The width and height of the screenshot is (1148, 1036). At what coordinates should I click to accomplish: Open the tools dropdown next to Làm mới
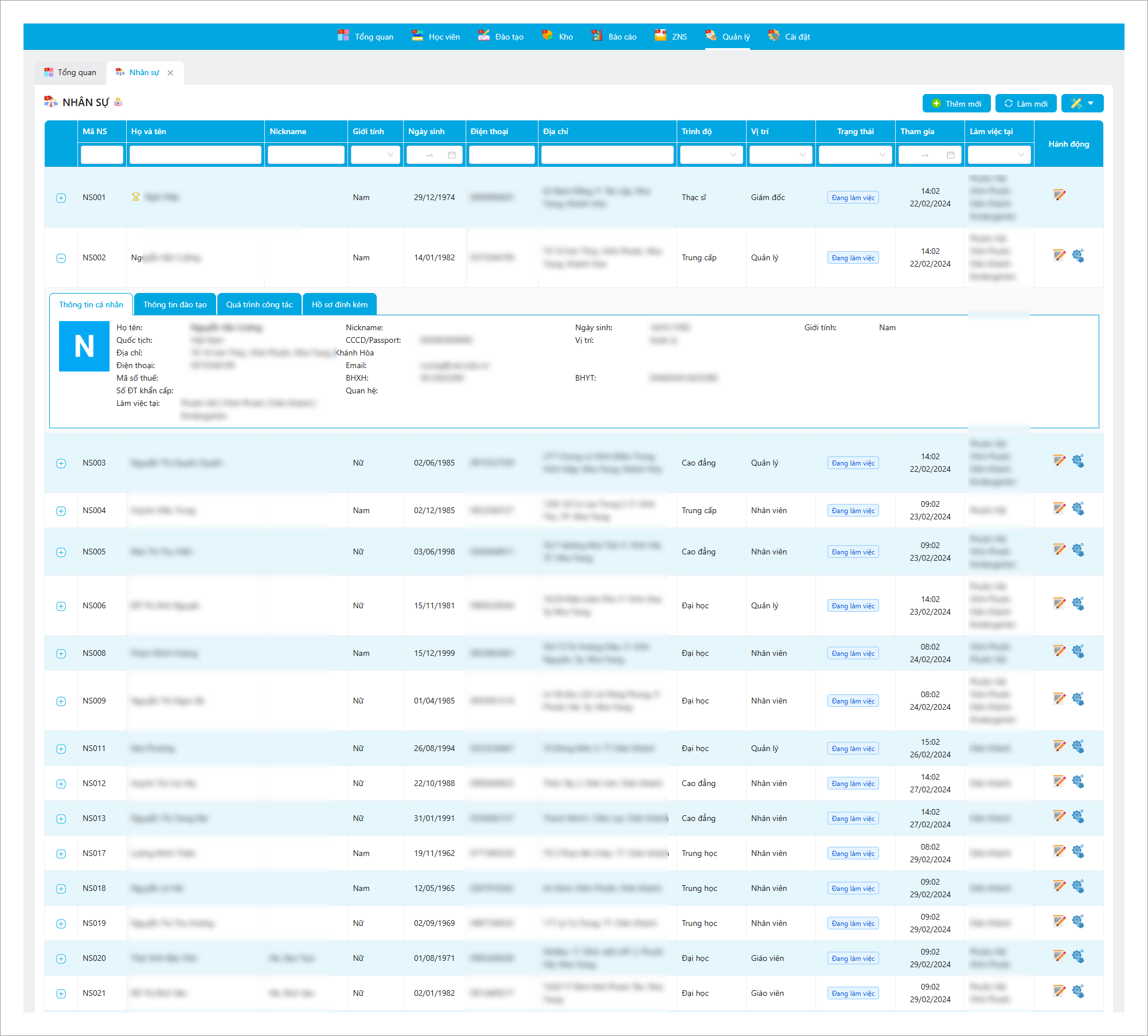tap(1082, 103)
